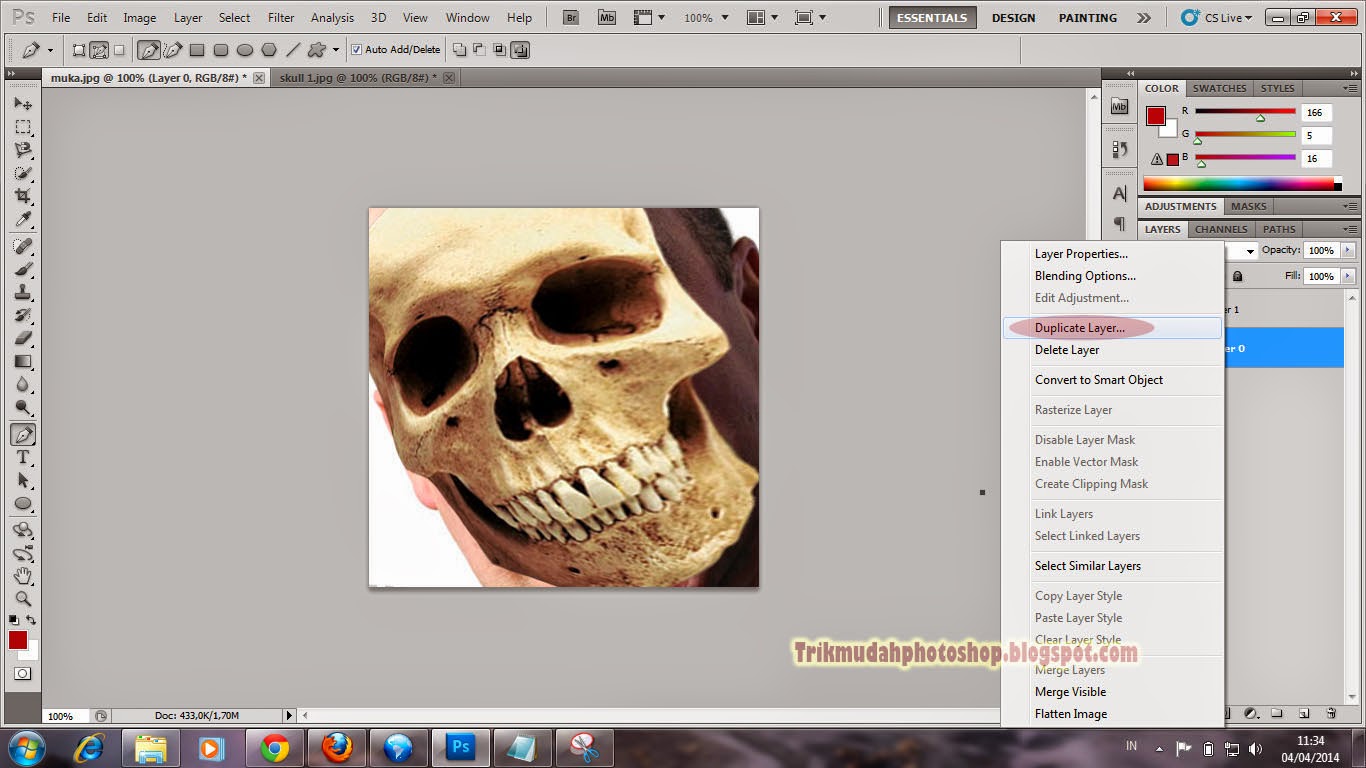The height and width of the screenshot is (768, 1366).
Task: Select the Pen tool in the toolbox
Action: (x=23, y=434)
